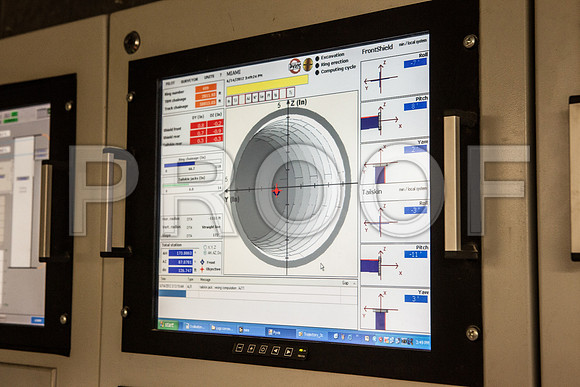The height and width of the screenshot is (387, 580).
Task: Click the Date column header in log
Action: click(x=164, y=279)
